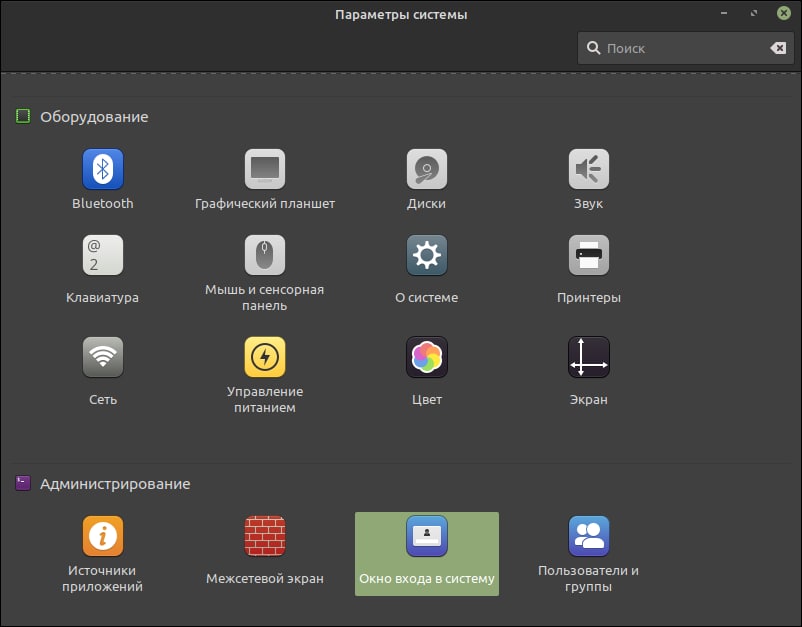Open the Принтеры printer icon
Viewport: 802px width, 627px height.
coord(589,255)
